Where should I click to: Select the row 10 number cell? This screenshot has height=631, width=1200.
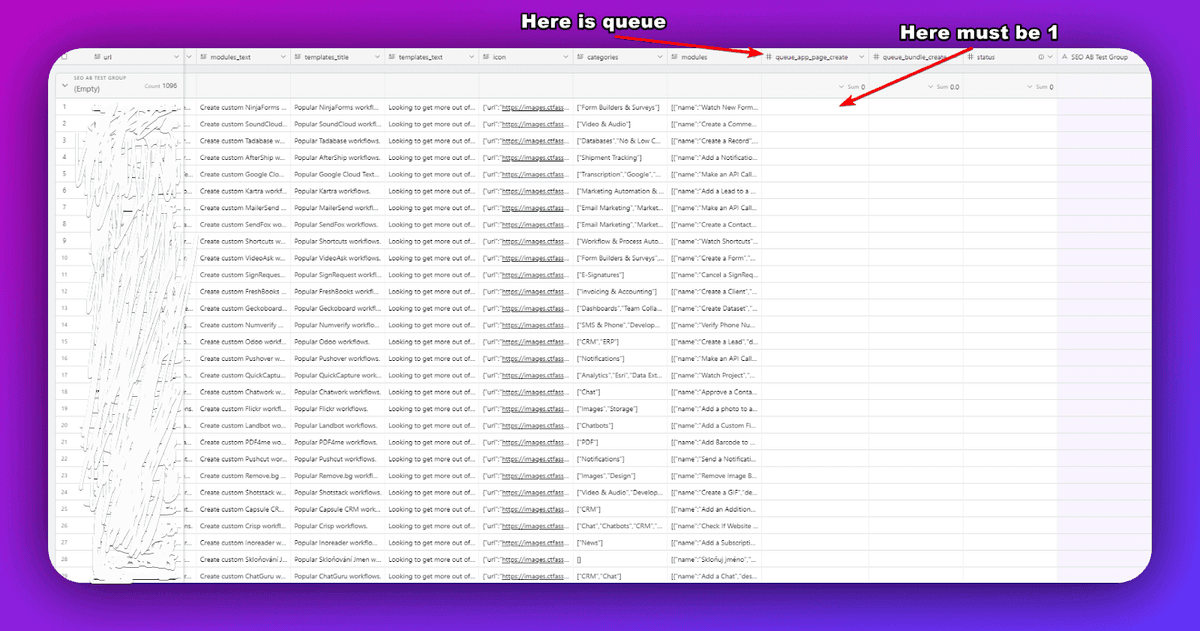click(64, 258)
